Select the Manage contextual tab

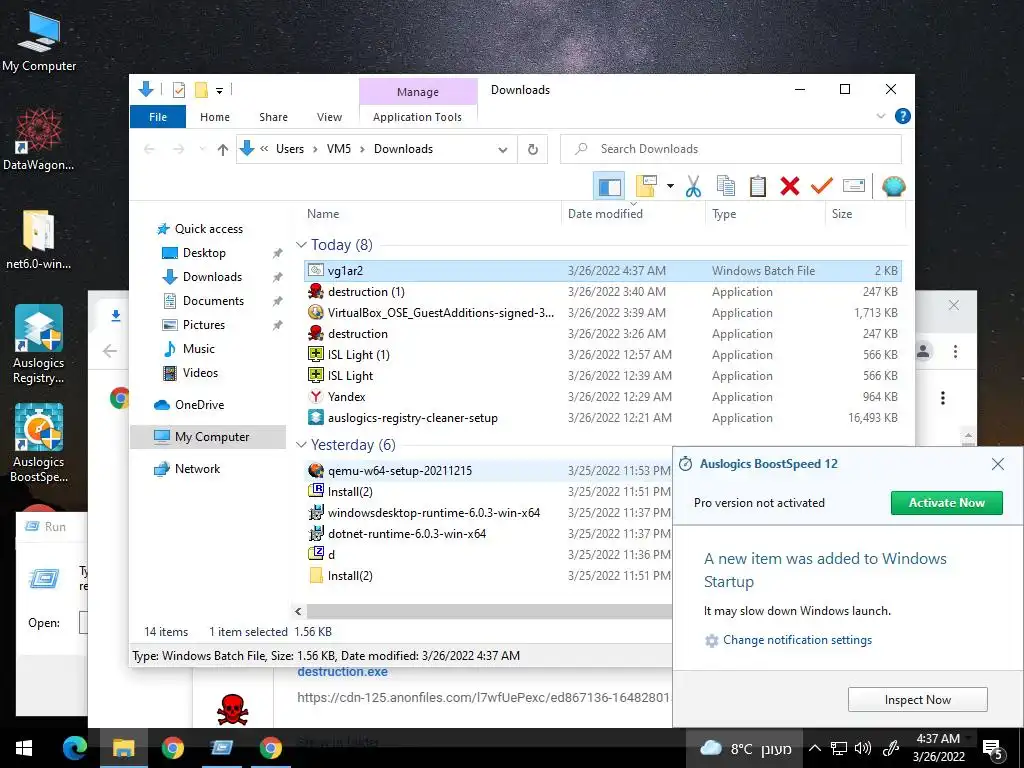click(418, 92)
